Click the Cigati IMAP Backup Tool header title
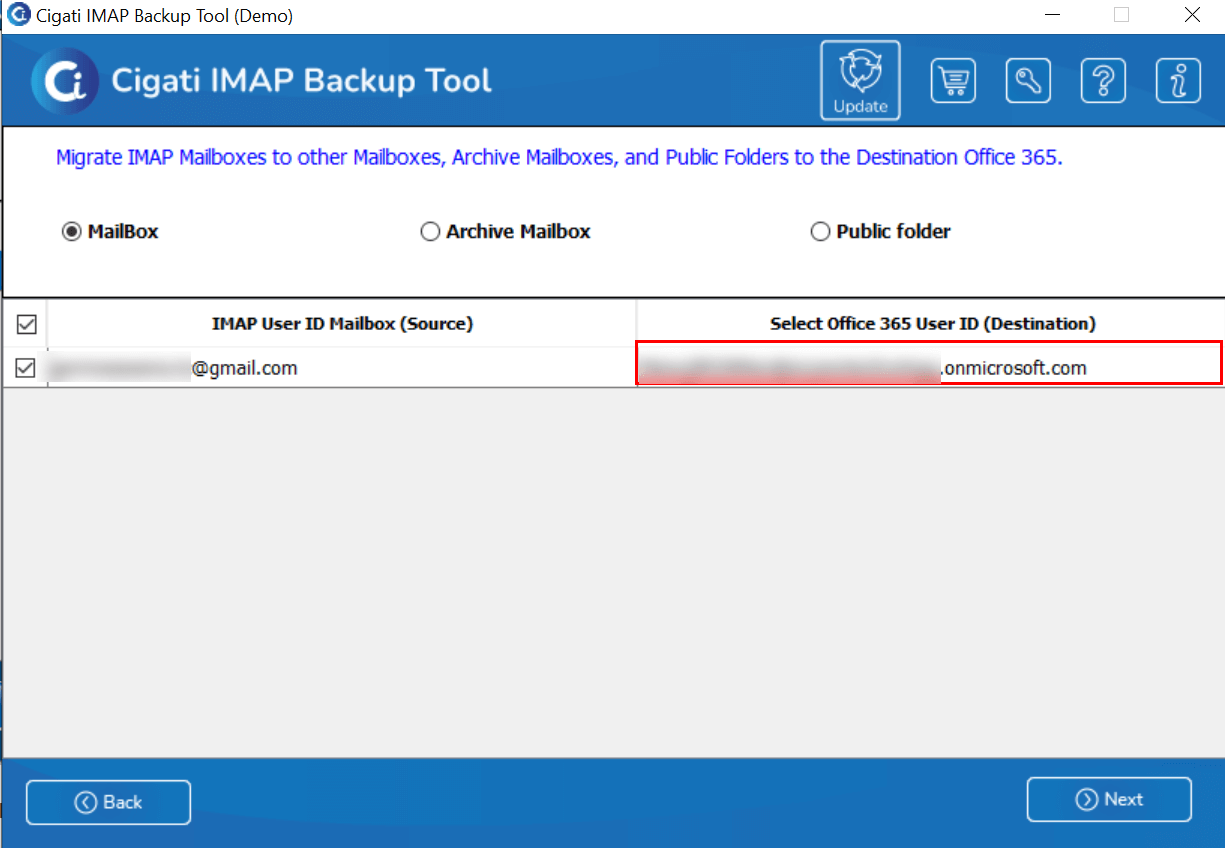 pos(302,81)
